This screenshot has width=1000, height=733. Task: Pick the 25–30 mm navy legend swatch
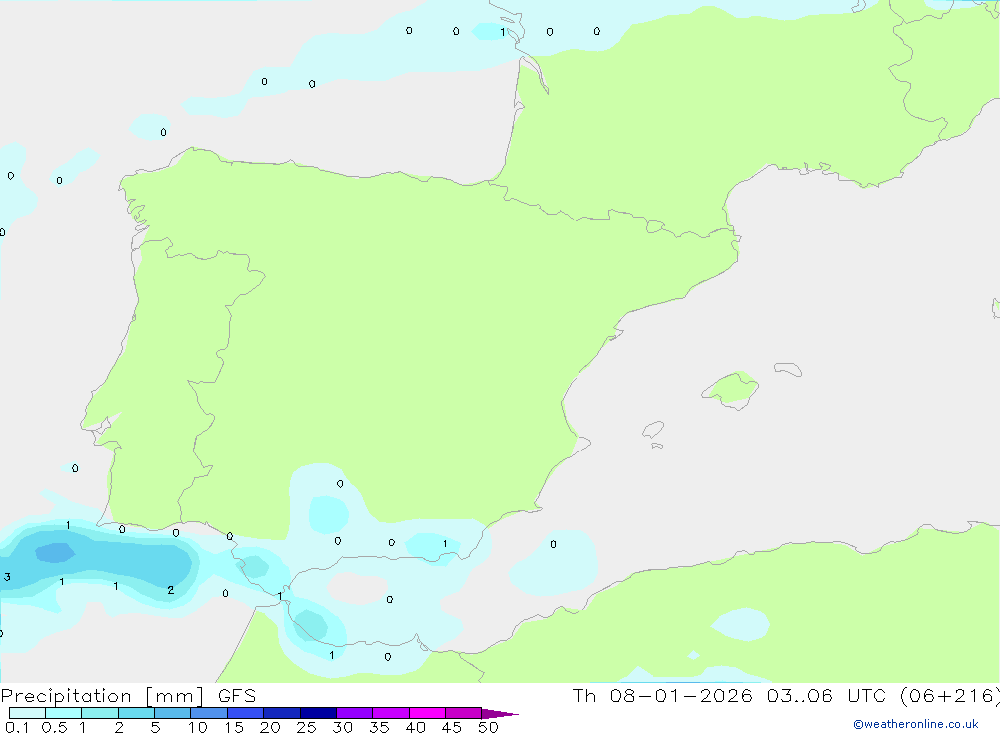point(318,713)
